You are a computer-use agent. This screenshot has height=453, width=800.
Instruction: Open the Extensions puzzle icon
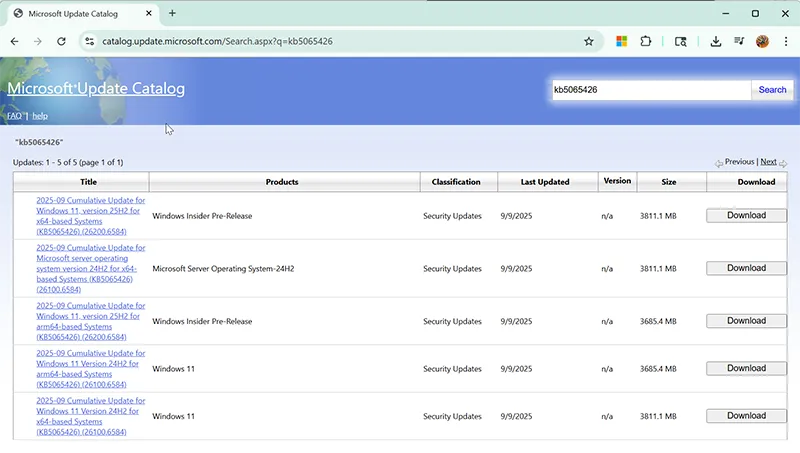pos(646,41)
